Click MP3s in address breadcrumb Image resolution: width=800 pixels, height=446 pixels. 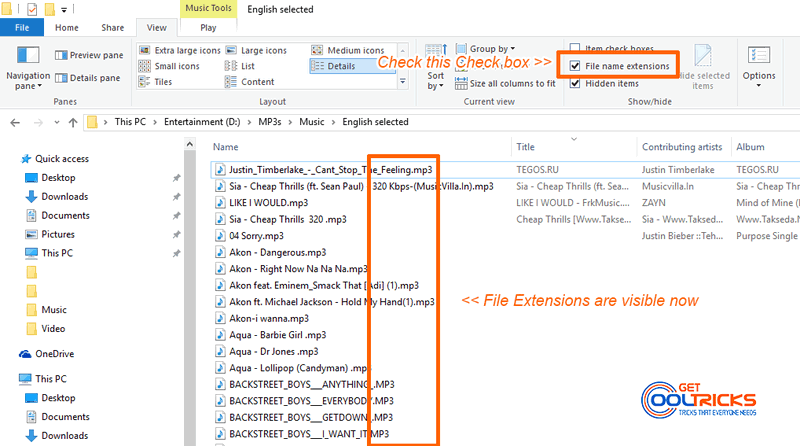pyautogui.click(x=270, y=122)
